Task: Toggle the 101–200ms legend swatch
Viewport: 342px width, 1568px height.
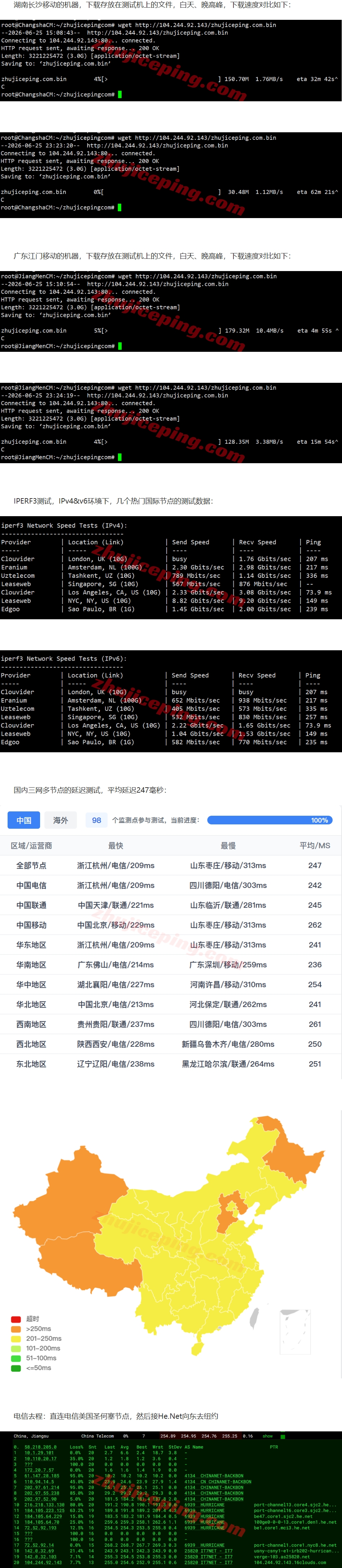Action: coord(16,1348)
